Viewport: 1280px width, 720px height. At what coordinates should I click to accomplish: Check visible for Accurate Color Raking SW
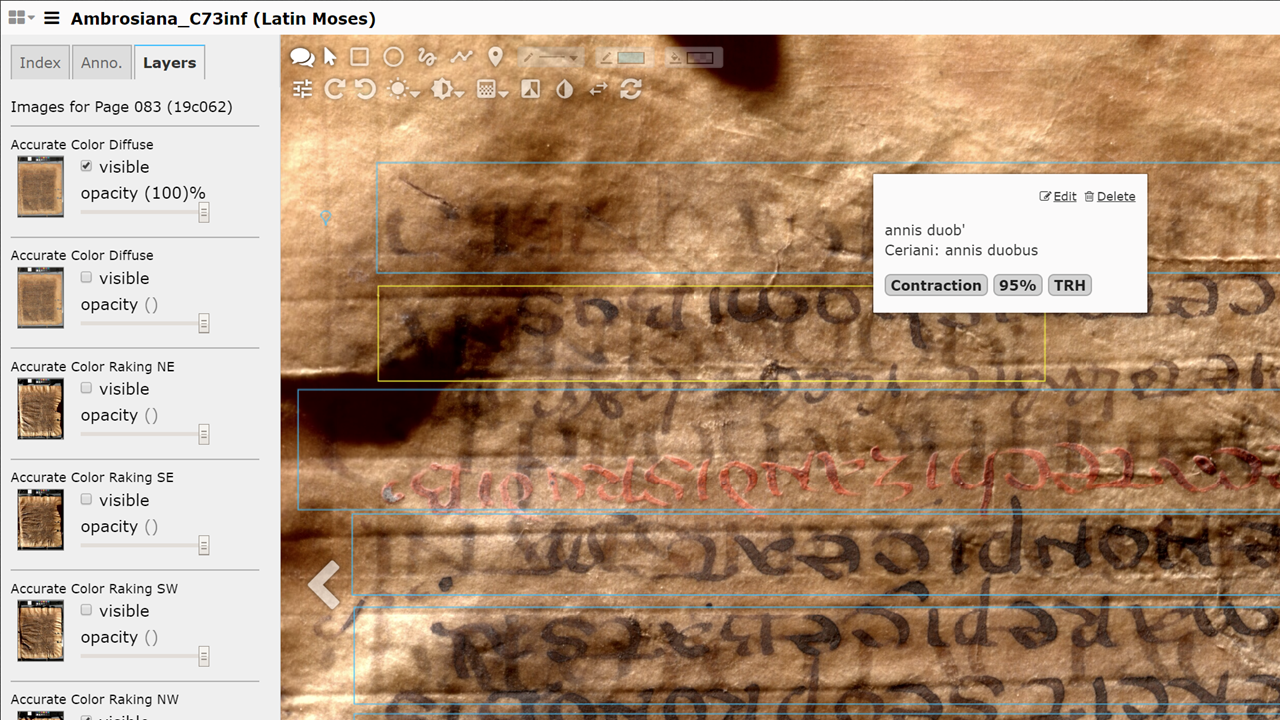86,610
